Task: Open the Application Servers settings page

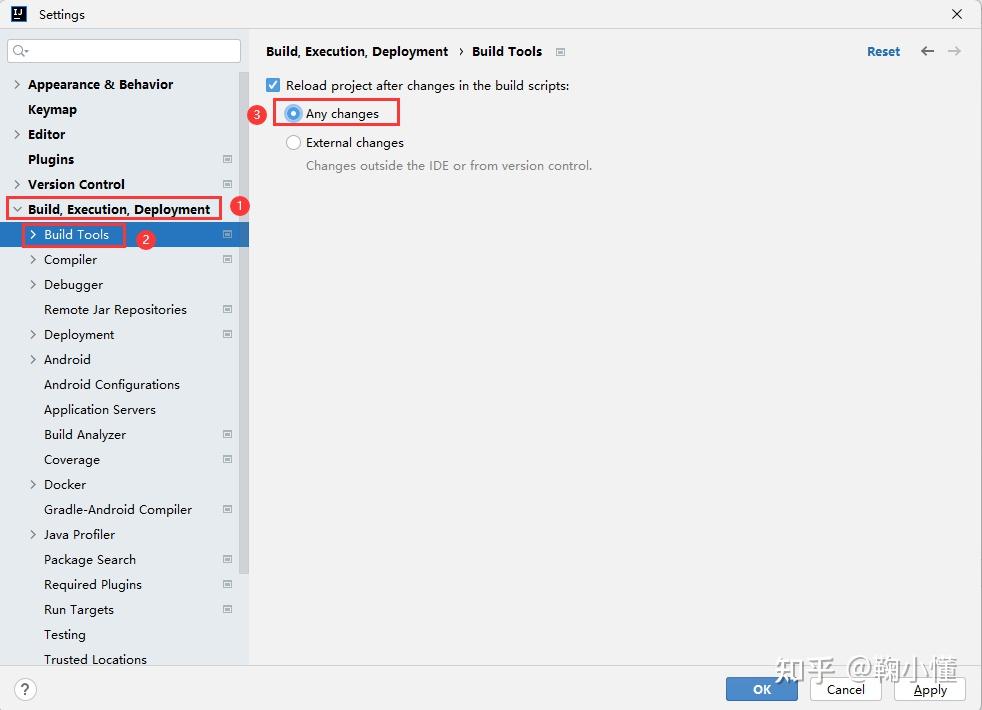Action: (100, 409)
